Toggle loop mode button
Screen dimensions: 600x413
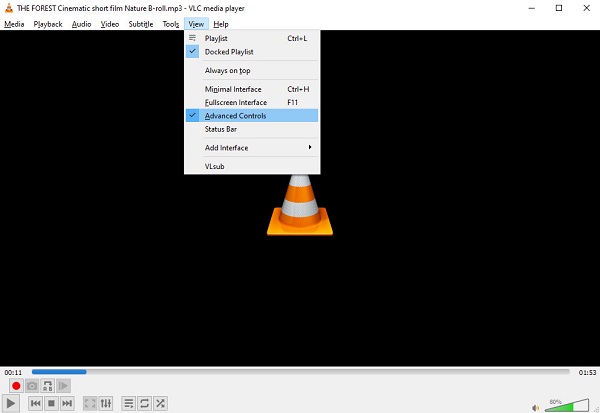click(144, 403)
